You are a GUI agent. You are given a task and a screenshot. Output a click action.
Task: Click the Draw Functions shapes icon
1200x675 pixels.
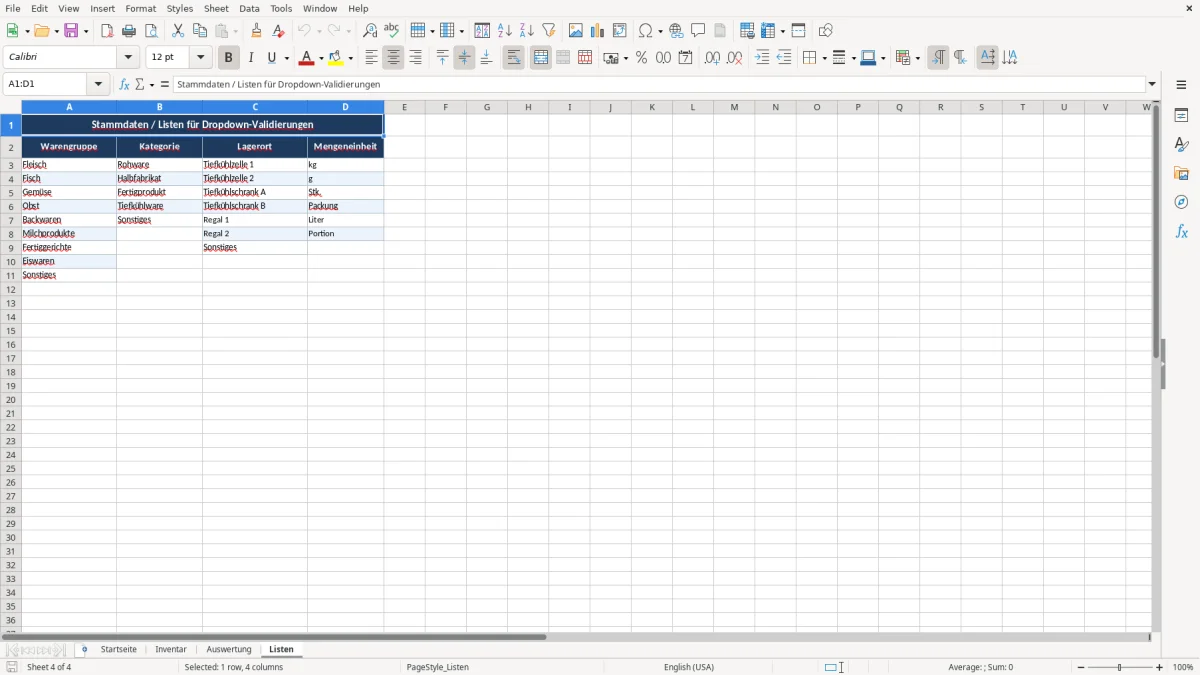click(825, 31)
